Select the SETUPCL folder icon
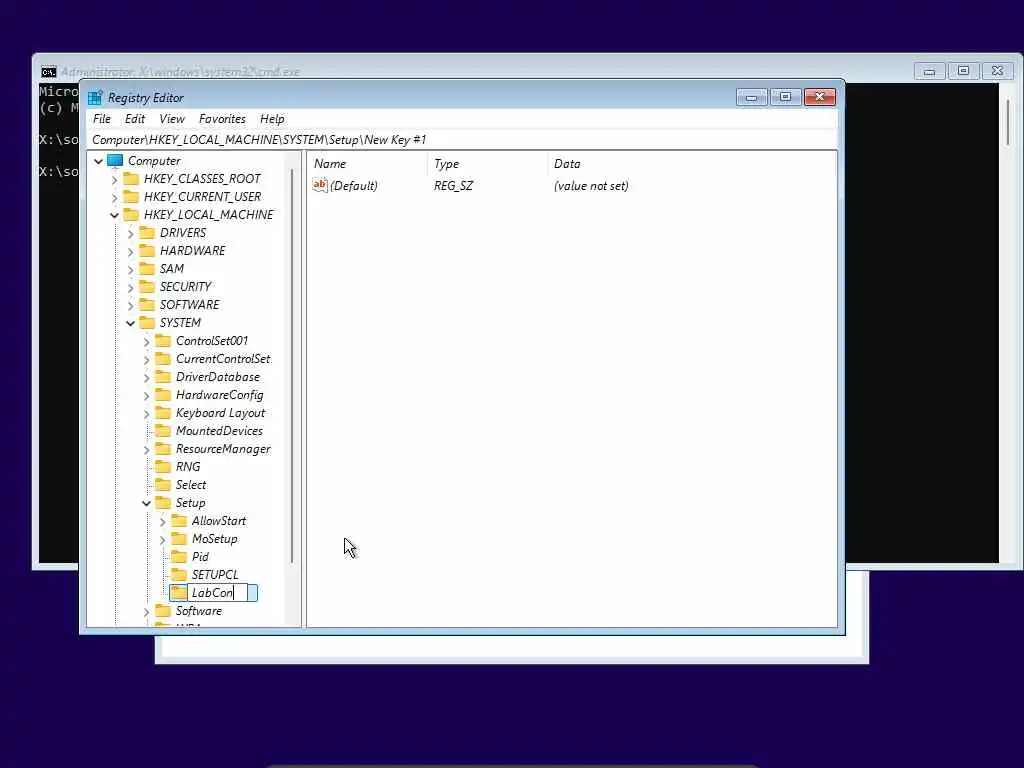The height and width of the screenshot is (768, 1024). (x=179, y=575)
